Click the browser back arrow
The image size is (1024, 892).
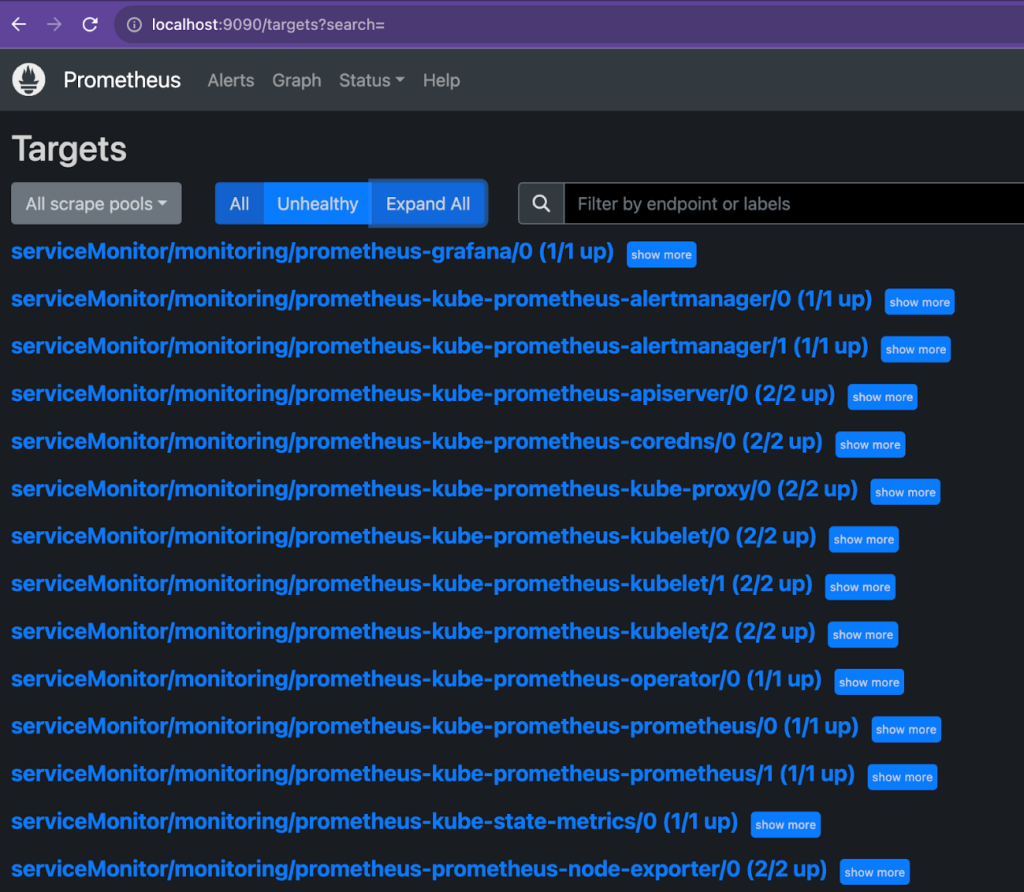(19, 24)
